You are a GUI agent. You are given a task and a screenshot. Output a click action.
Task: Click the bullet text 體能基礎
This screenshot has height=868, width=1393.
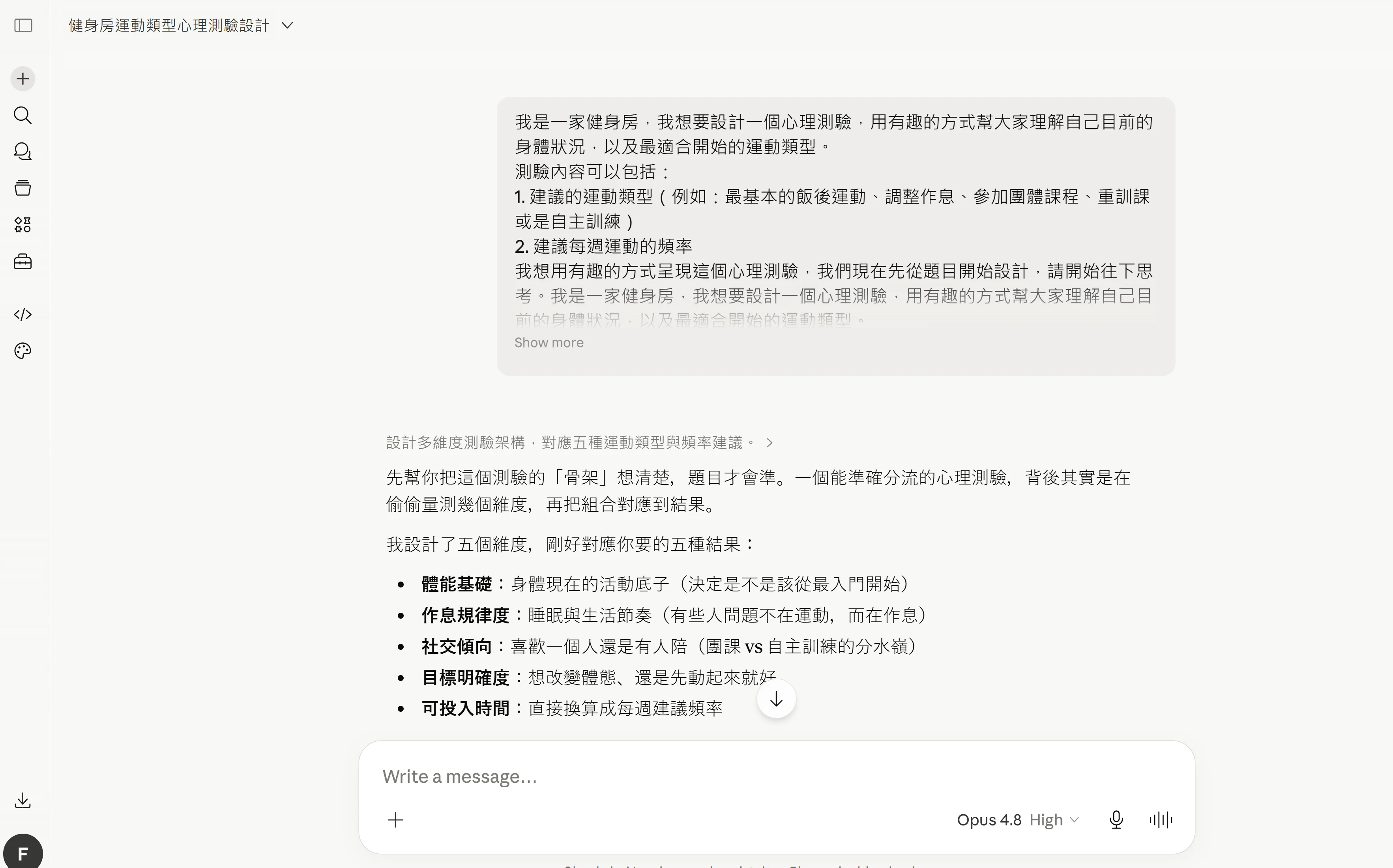click(457, 584)
